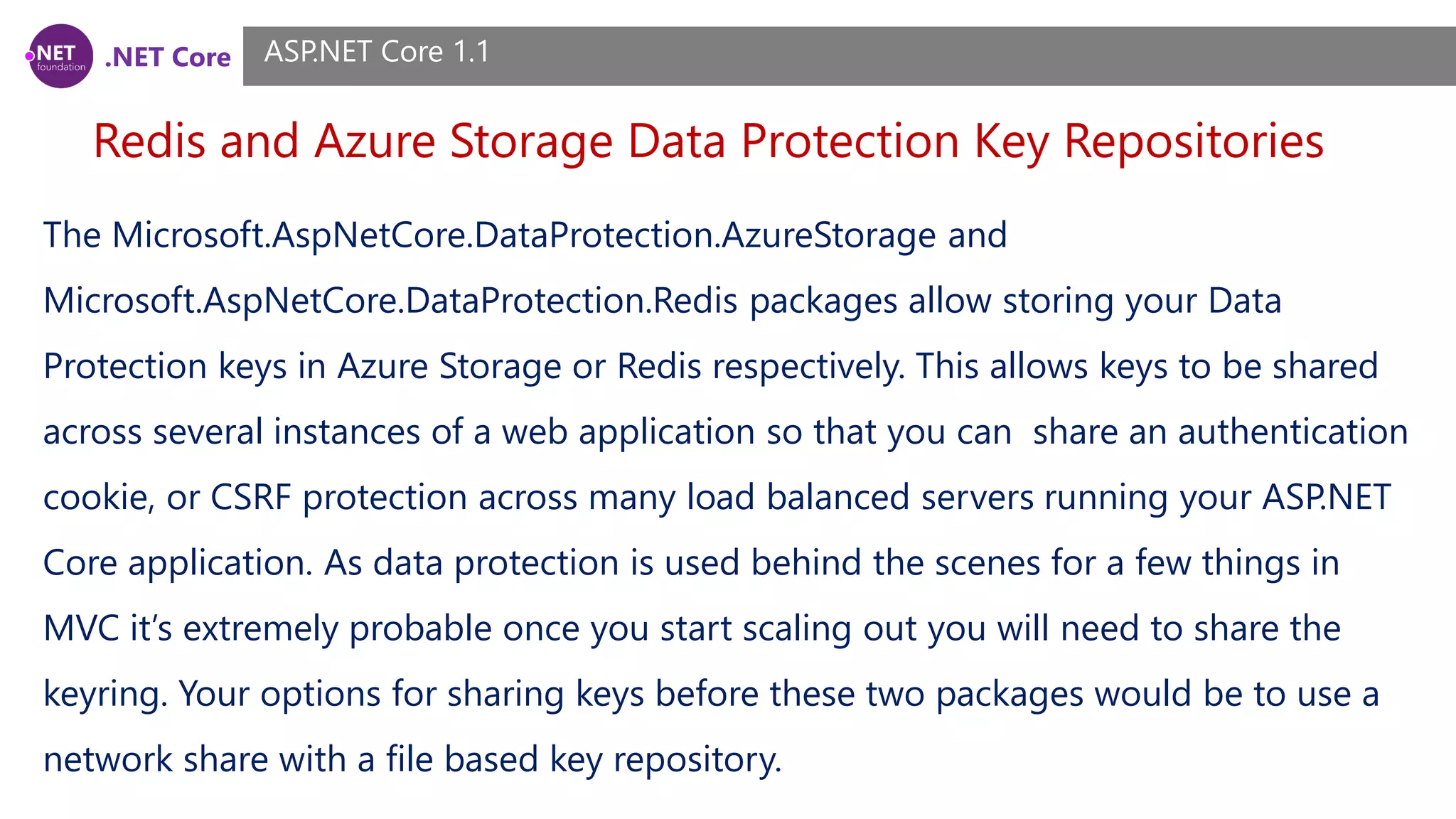Click the pink dot on the logo
1456x819 pixels.
30,56
